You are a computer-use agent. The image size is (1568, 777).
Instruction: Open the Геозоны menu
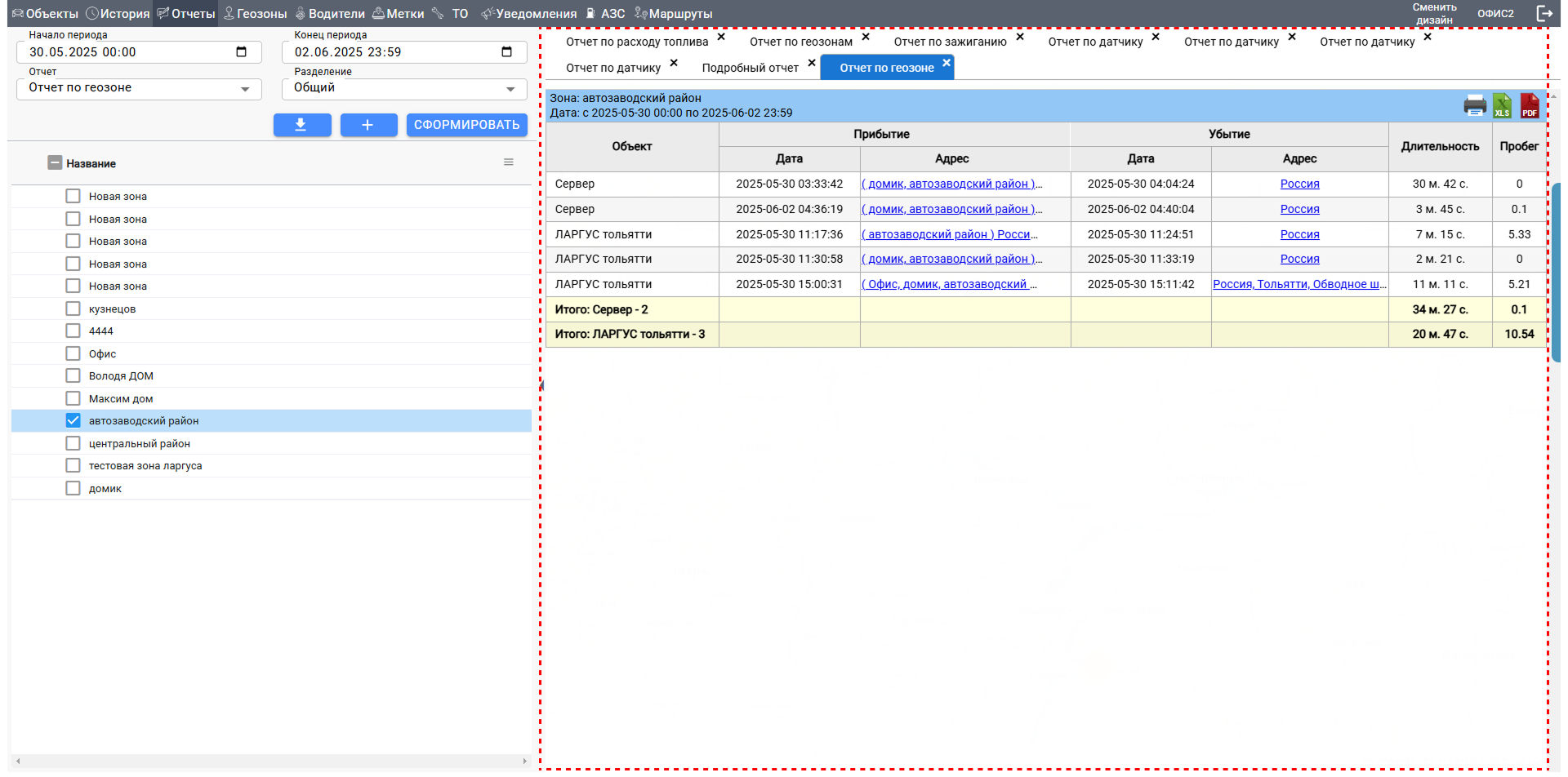pyautogui.click(x=255, y=14)
